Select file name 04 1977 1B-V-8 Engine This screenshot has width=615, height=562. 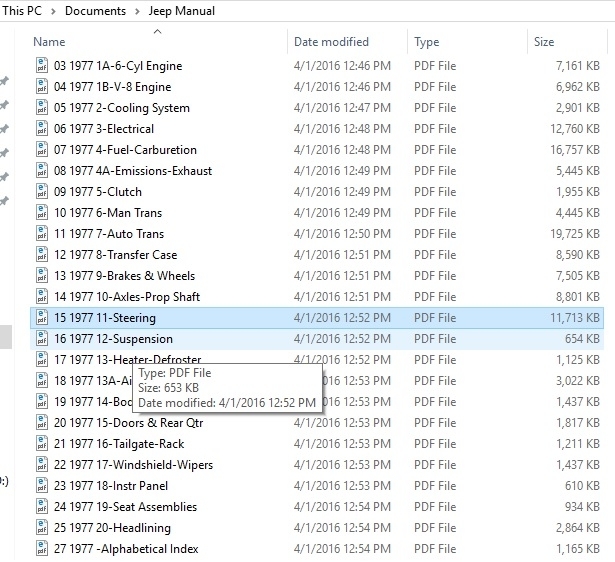pyautogui.click(x=113, y=87)
